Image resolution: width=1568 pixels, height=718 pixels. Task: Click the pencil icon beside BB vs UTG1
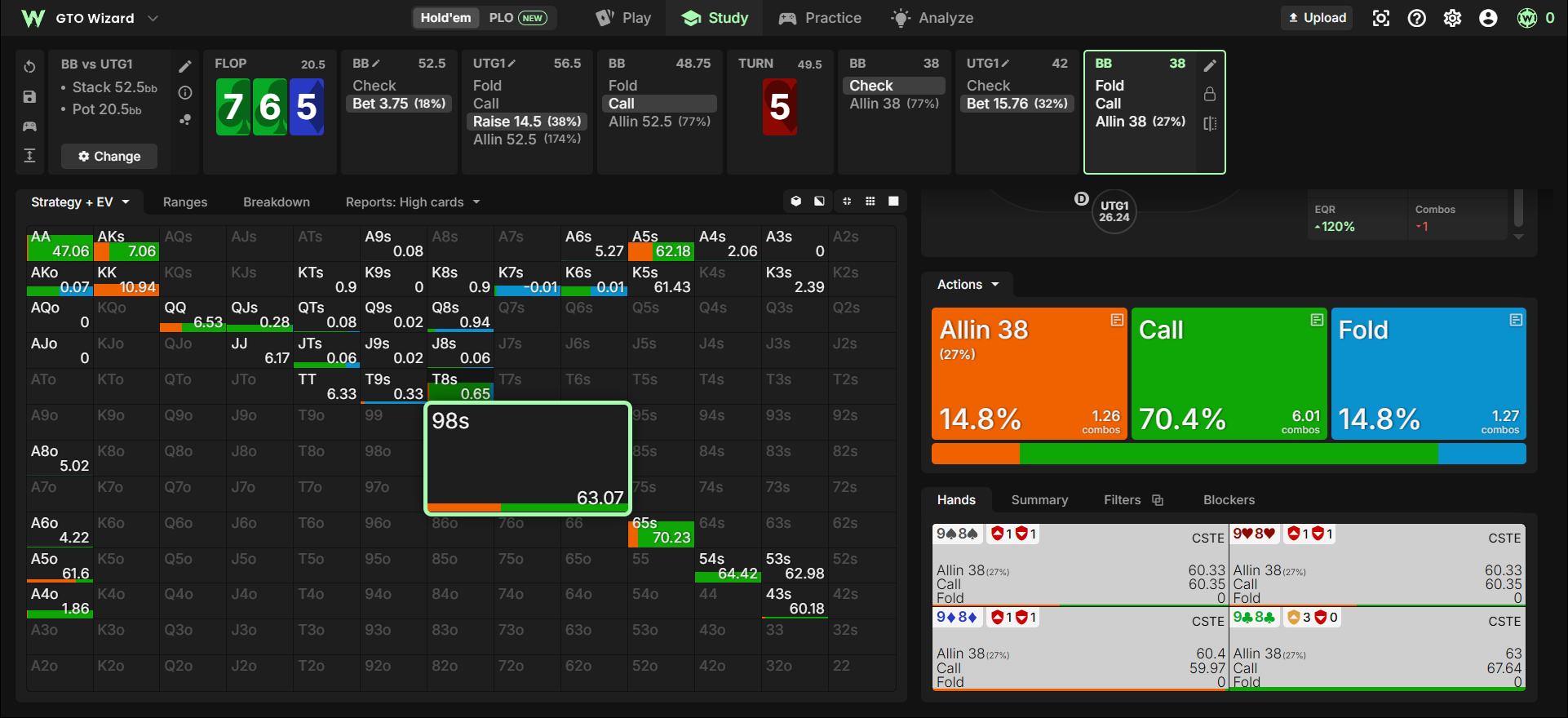point(185,66)
